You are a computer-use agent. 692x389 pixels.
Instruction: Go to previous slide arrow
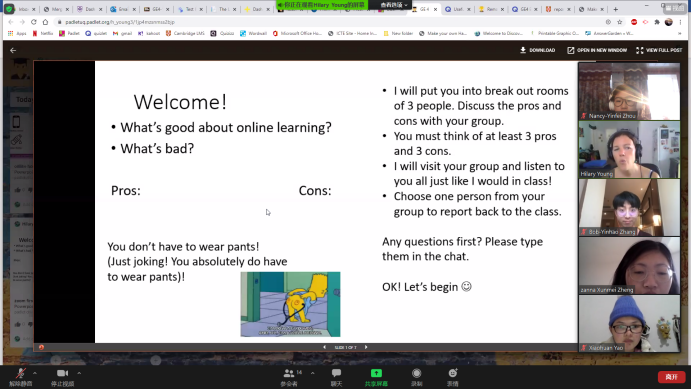[x=324, y=347]
